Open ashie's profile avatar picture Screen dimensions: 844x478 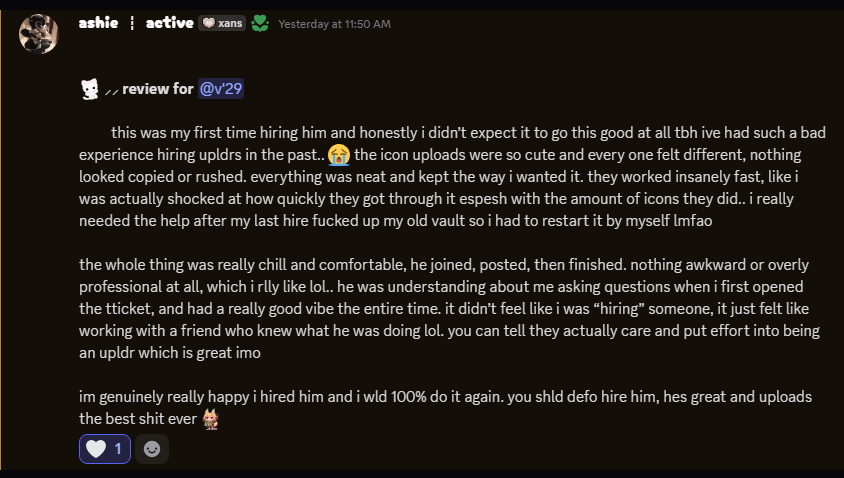39,33
